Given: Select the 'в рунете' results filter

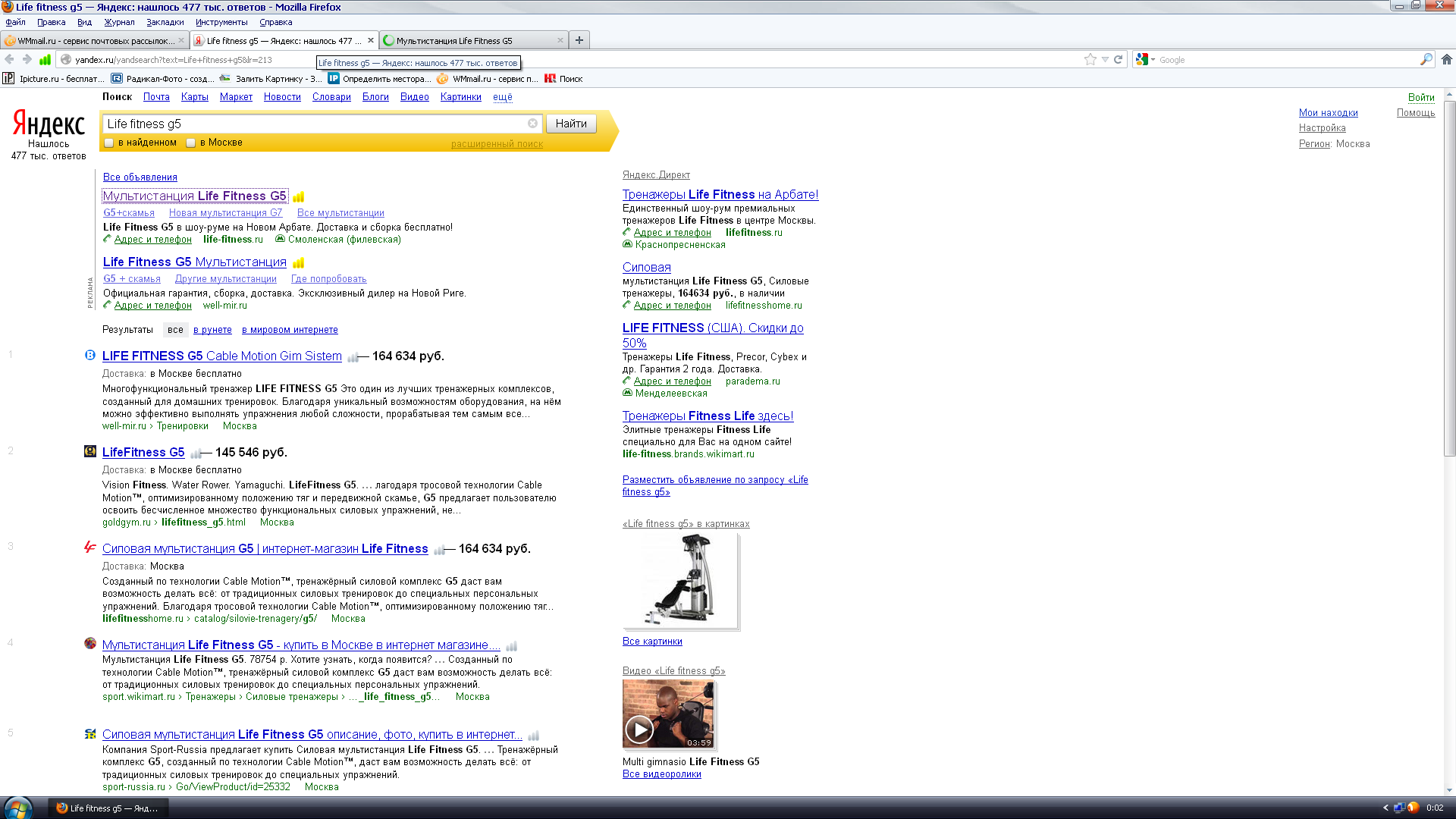Looking at the screenshot, I should coord(212,330).
